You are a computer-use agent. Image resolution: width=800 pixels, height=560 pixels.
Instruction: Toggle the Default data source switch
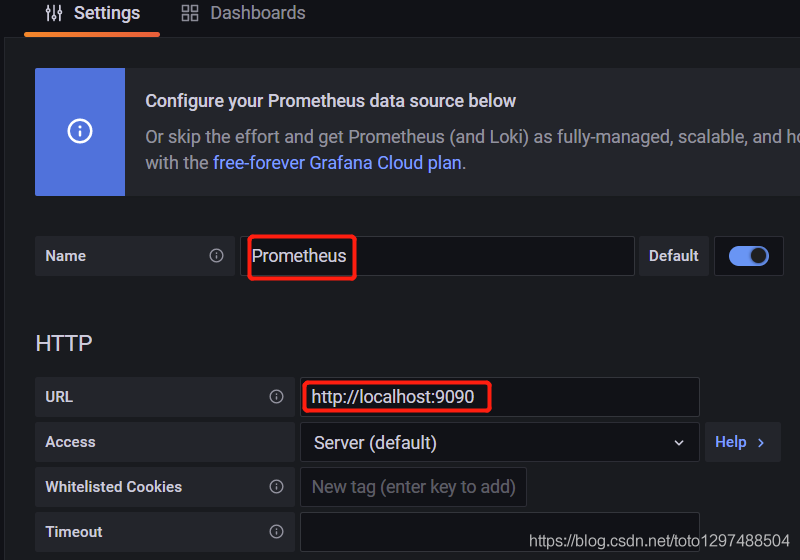coord(748,256)
